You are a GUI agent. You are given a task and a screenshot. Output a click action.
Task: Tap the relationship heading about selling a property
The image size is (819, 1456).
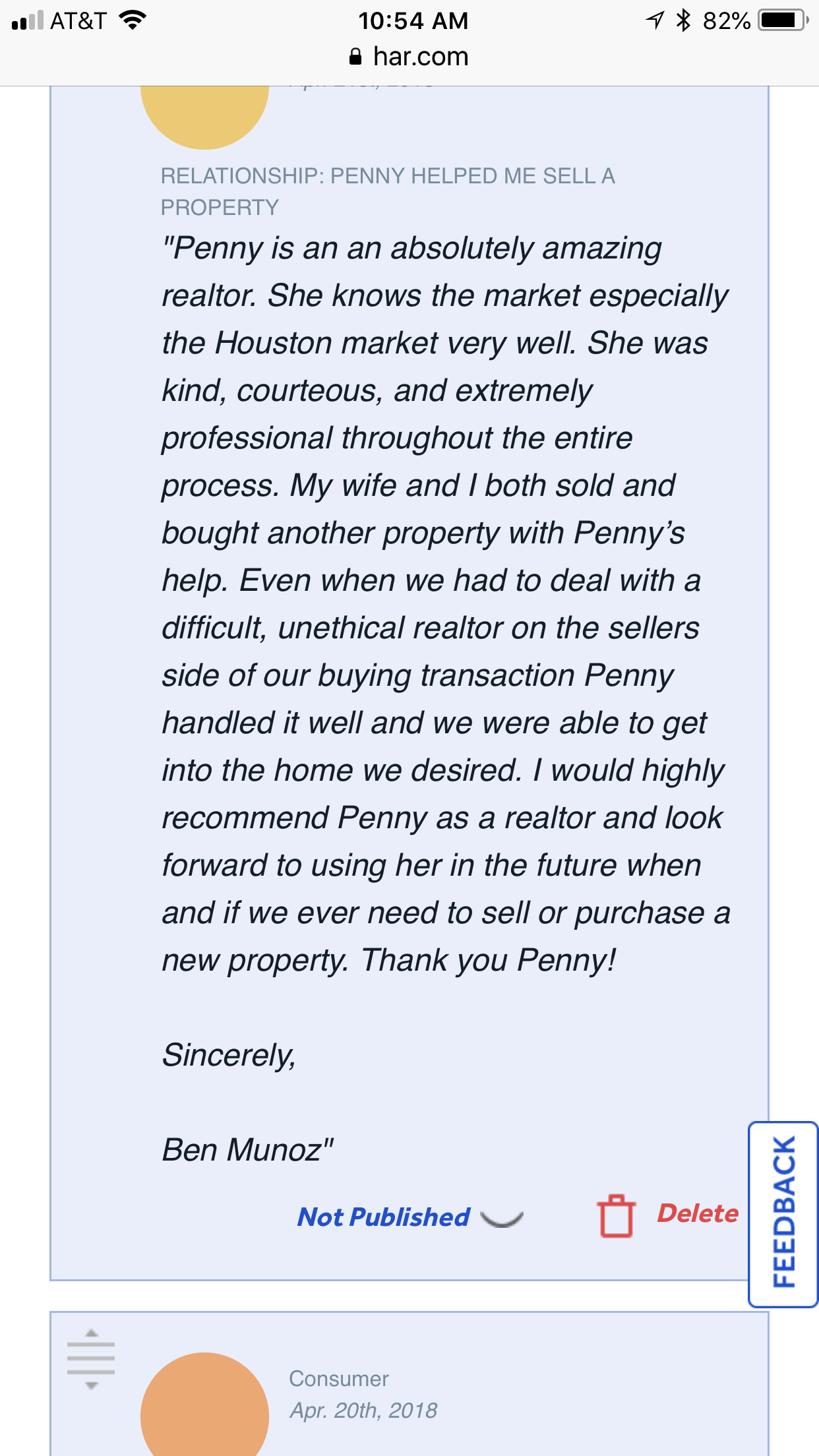388,191
